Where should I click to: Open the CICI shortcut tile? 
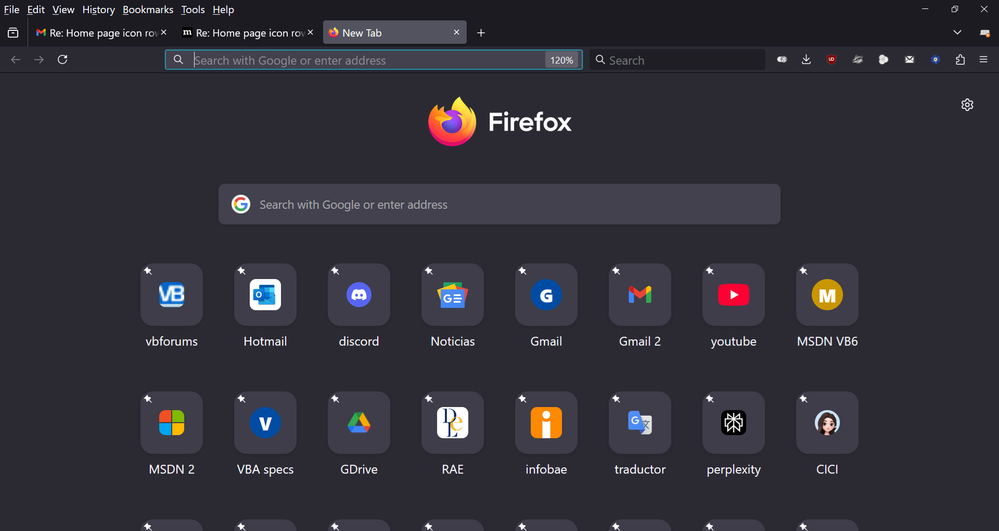[827, 423]
